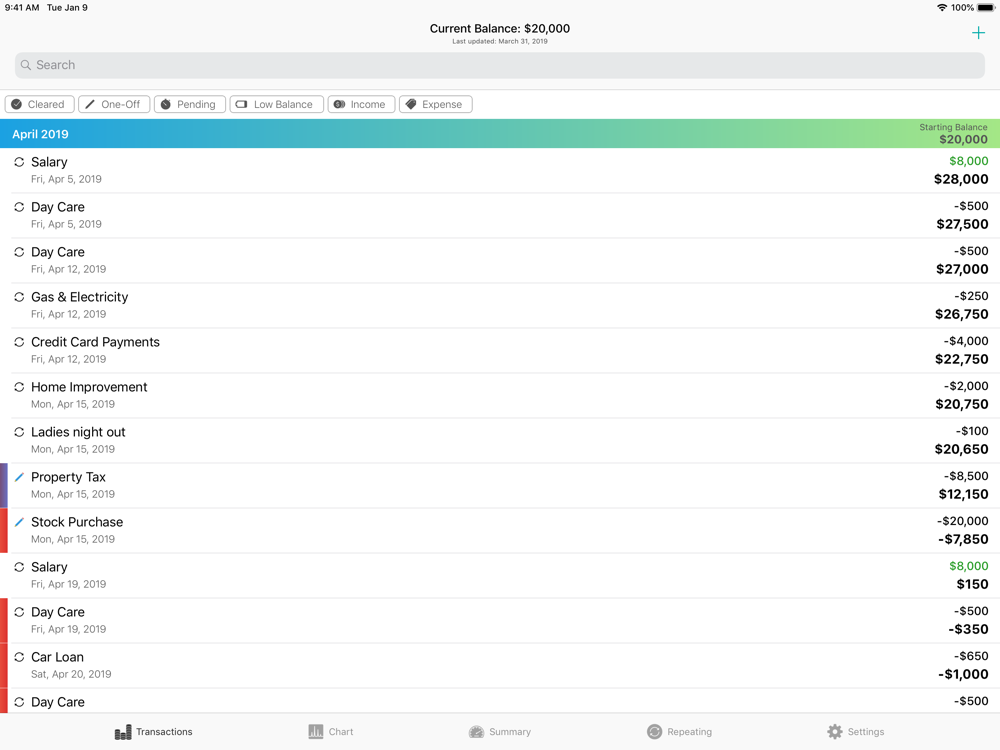This screenshot has width=1000, height=750.
Task: Click repeating icon beside Day Care Apr 5
Action: click(19, 207)
